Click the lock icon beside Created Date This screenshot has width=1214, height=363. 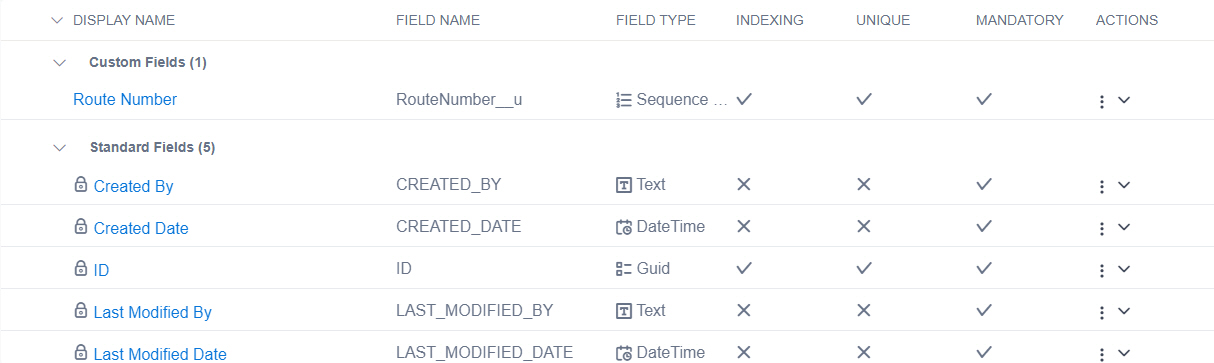pyautogui.click(x=81, y=227)
